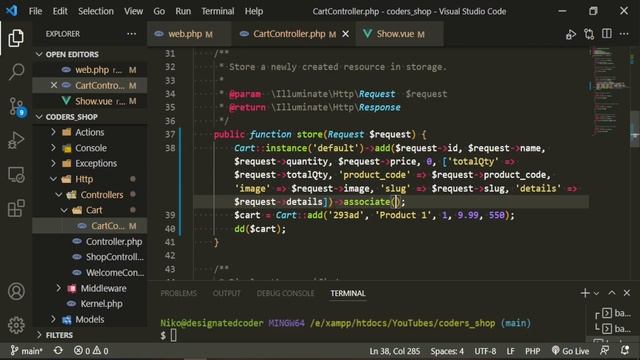Open the feedback icon in status bar

point(604,351)
